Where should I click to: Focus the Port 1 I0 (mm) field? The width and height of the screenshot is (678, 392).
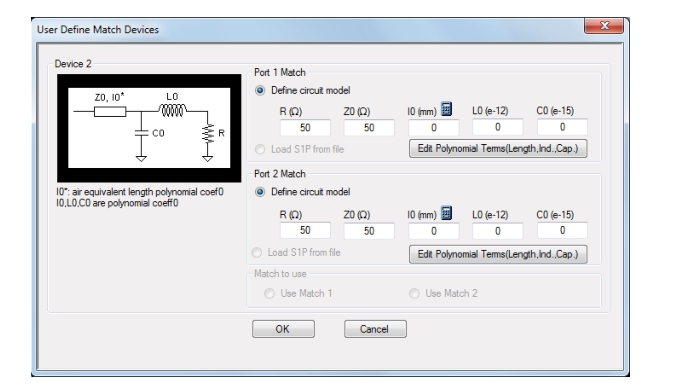pyautogui.click(x=434, y=127)
